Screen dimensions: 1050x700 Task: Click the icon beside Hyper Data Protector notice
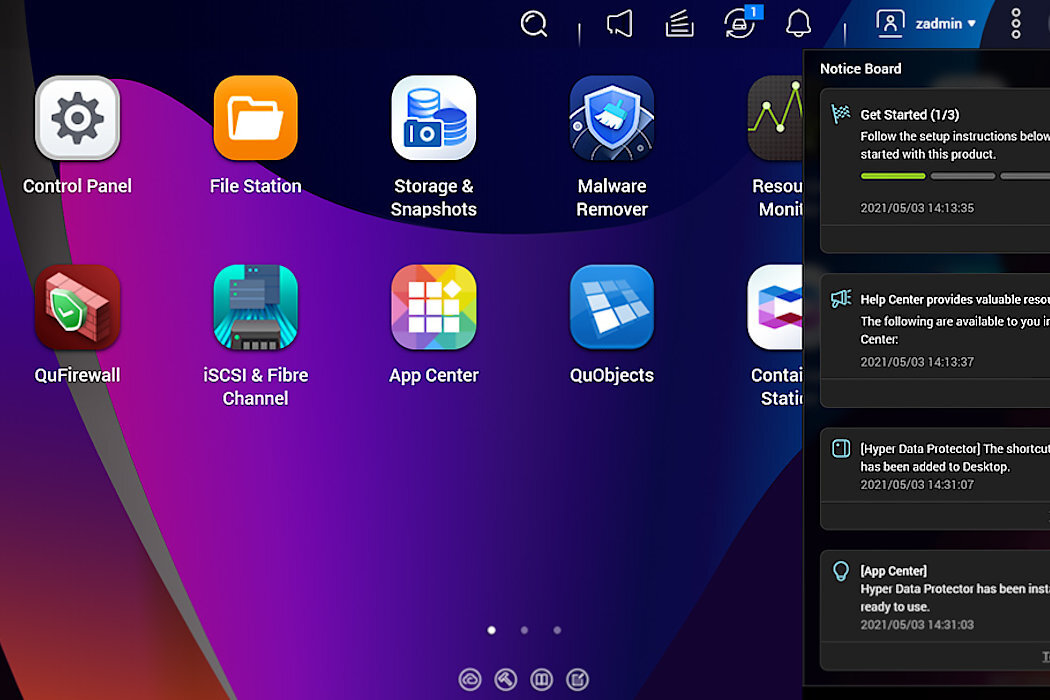point(841,448)
